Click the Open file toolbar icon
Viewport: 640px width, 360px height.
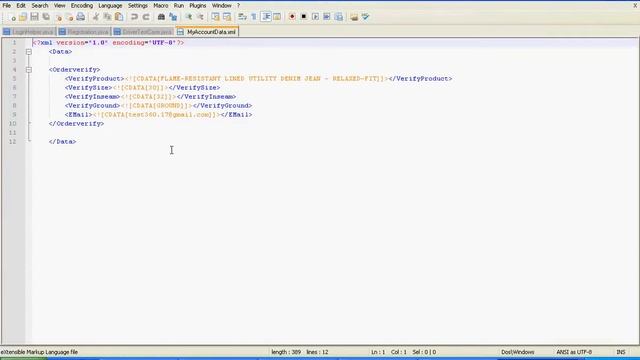click(23, 17)
